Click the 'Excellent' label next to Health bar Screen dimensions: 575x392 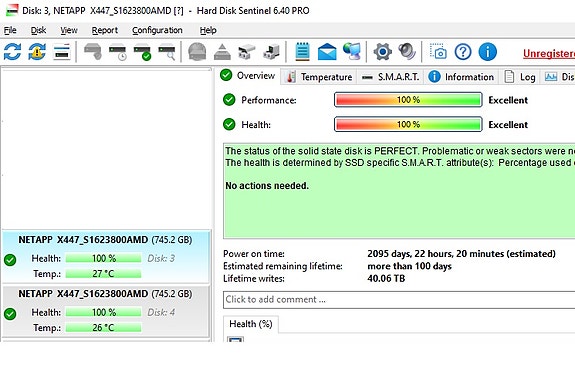point(508,125)
